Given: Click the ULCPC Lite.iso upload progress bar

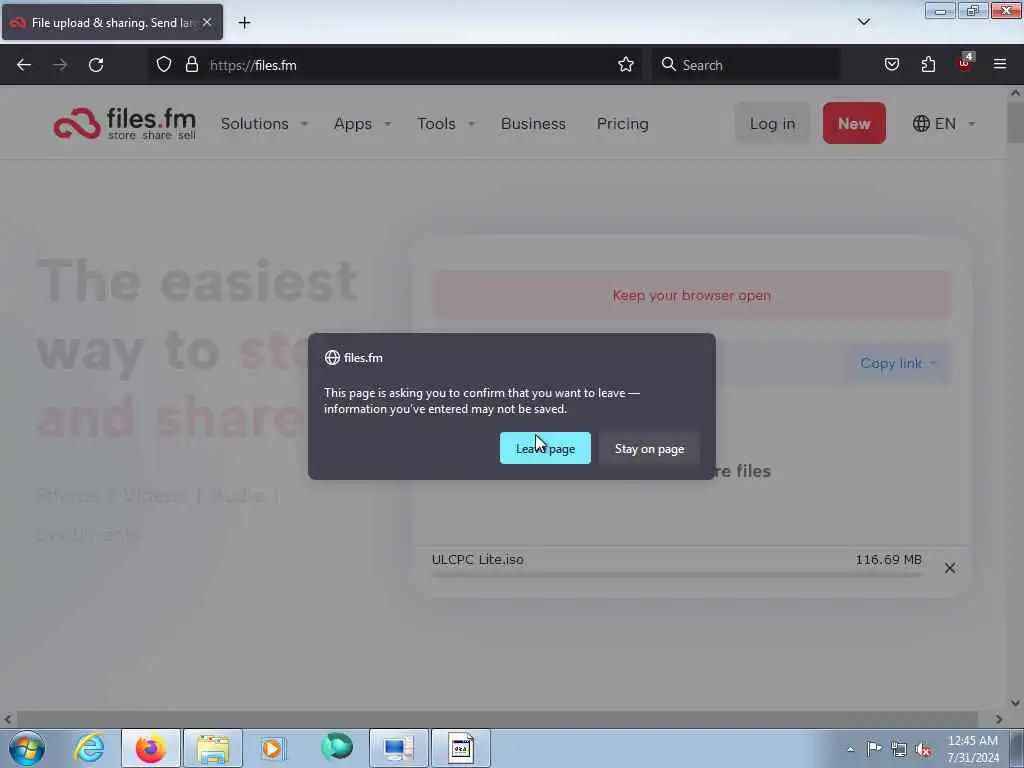Looking at the screenshot, I should pos(677,575).
